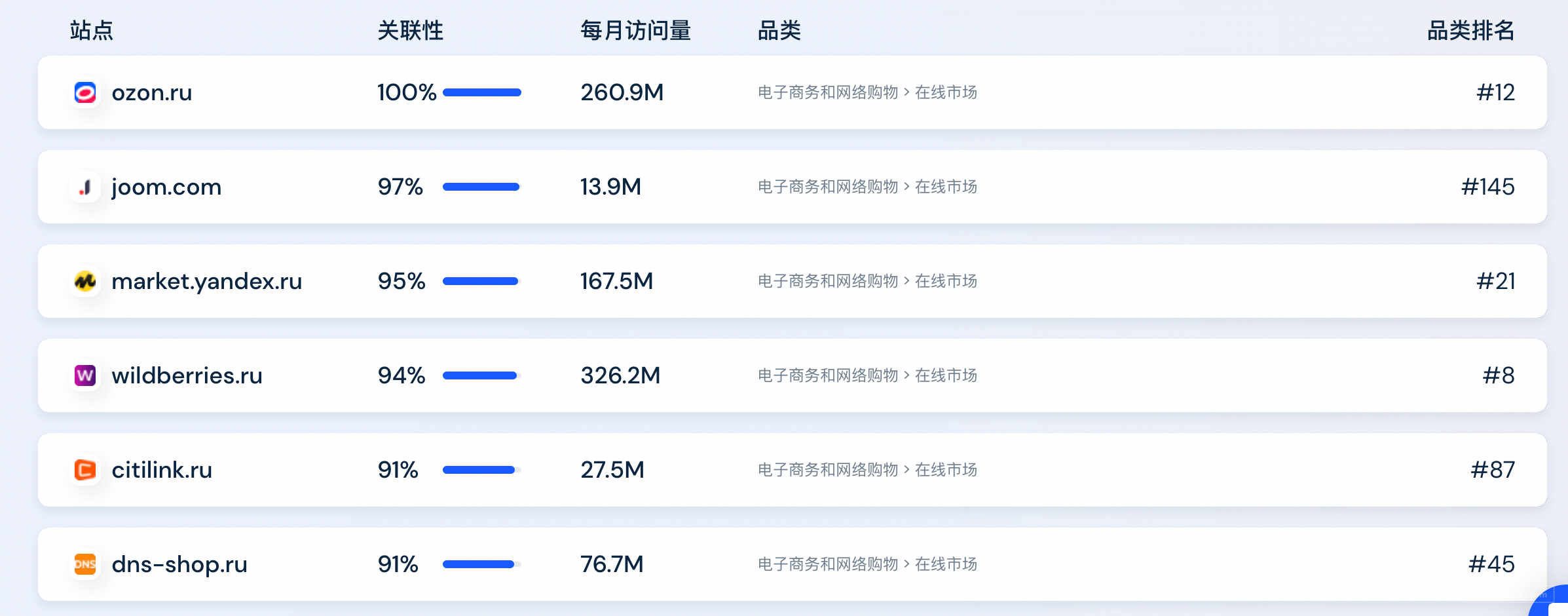Open the market.yandex.ru site link
The width and height of the screenshot is (1568, 616).
pos(207,282)
